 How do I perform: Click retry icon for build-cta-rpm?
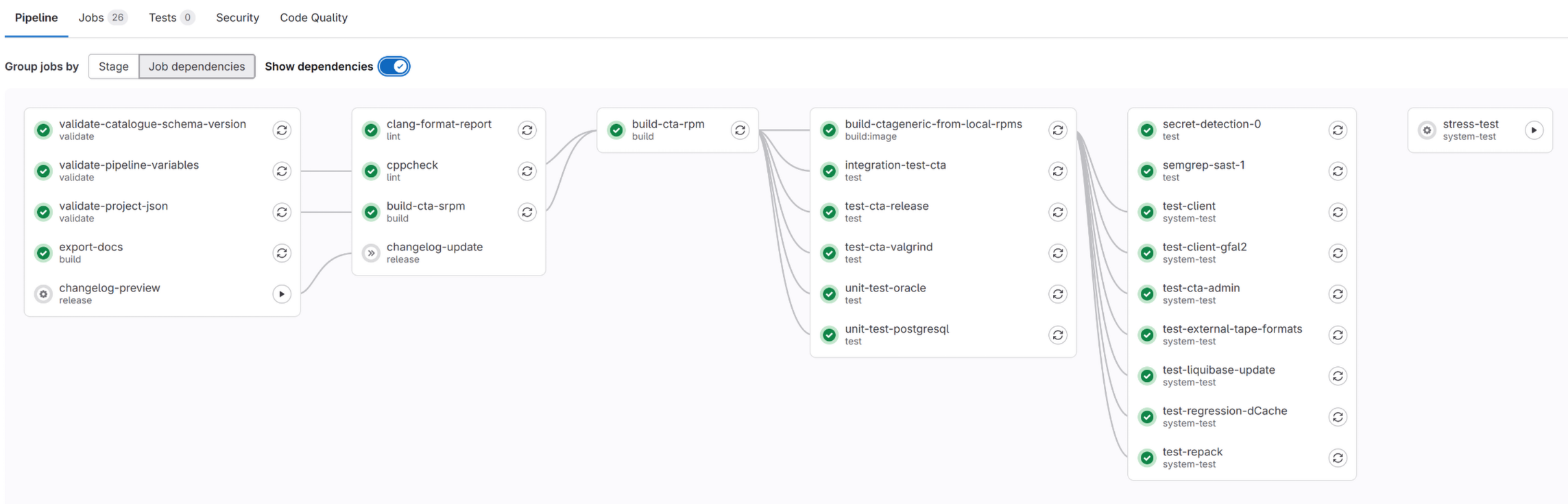(x=740, y=130)
